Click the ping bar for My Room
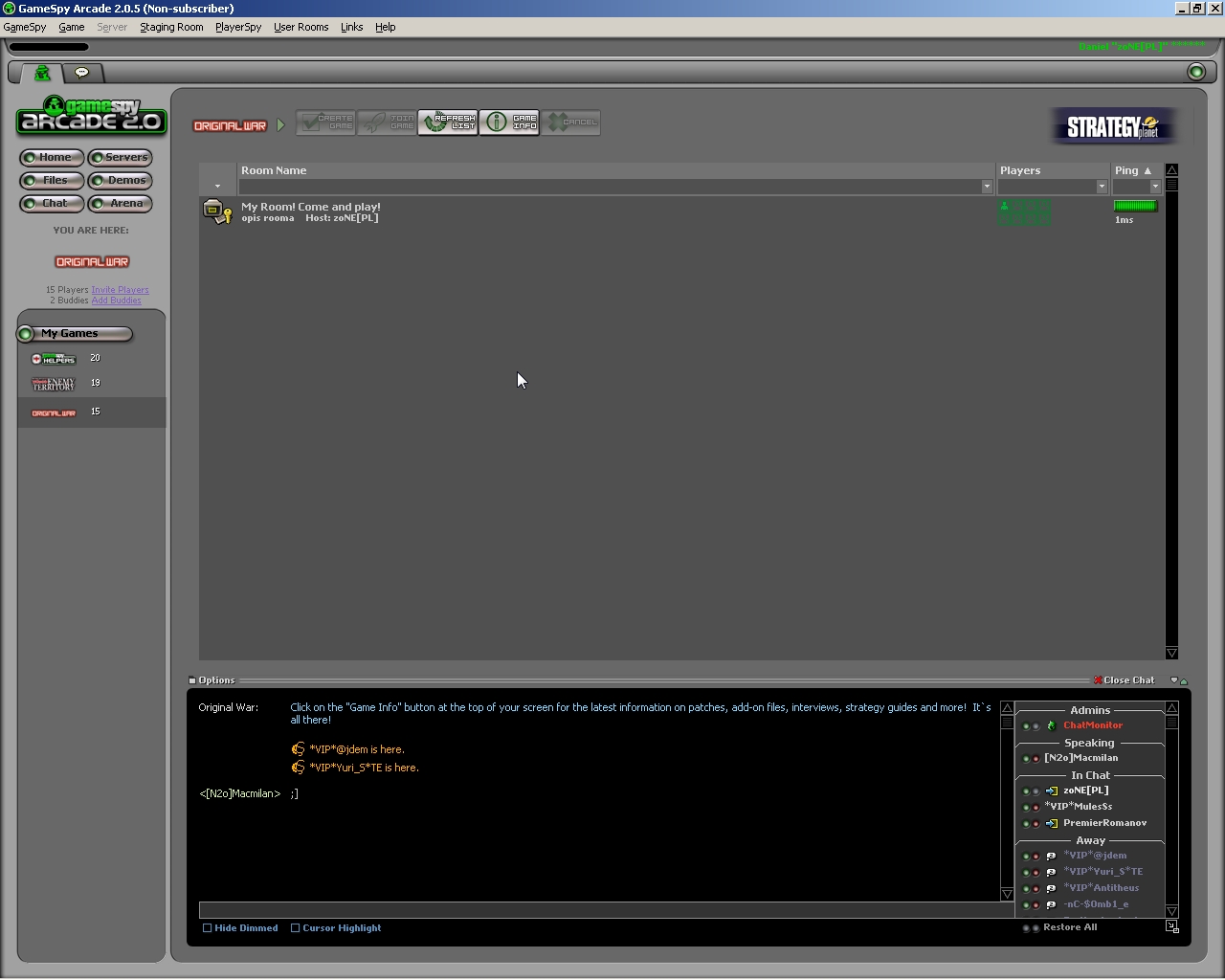 (x=1135, y=206)
